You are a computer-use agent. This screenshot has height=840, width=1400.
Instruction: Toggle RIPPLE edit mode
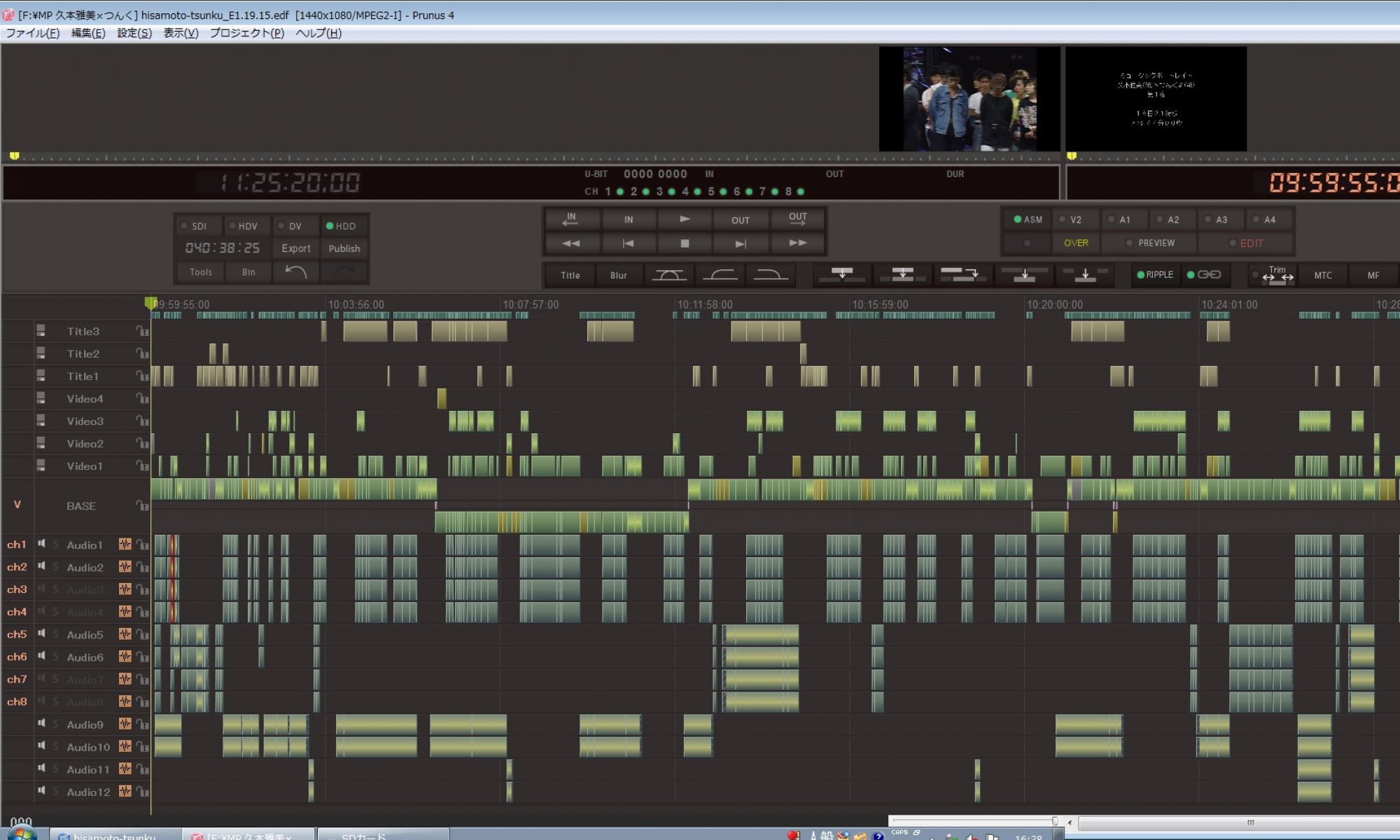(1155, 274)
